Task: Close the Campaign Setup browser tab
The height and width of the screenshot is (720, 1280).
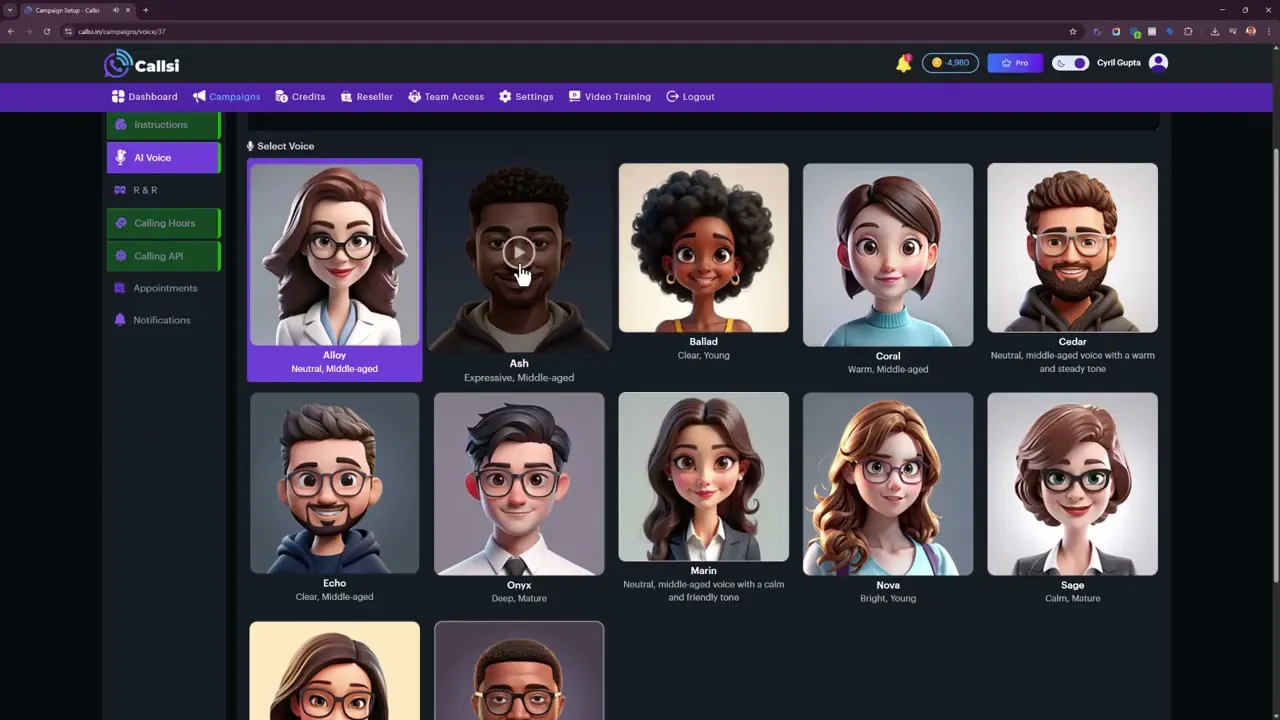Action: point(128,10)
